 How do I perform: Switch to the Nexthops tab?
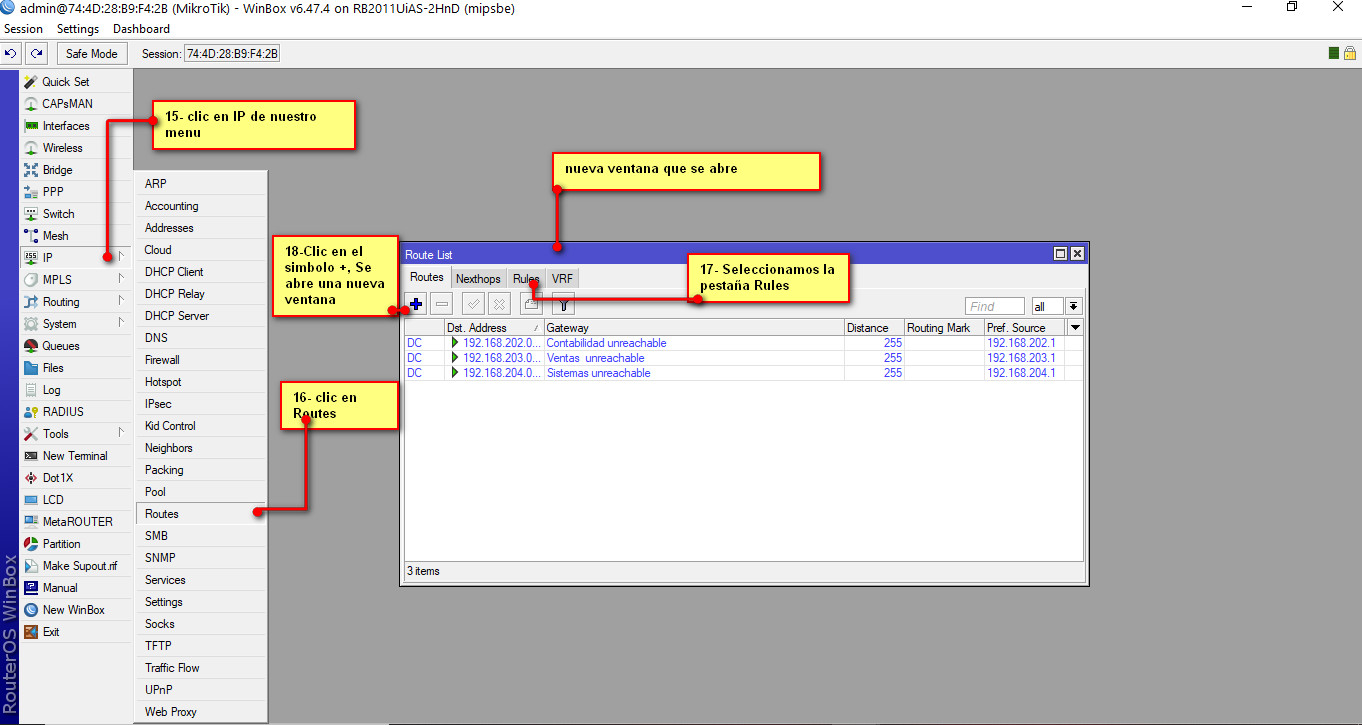tap(478, 279)
